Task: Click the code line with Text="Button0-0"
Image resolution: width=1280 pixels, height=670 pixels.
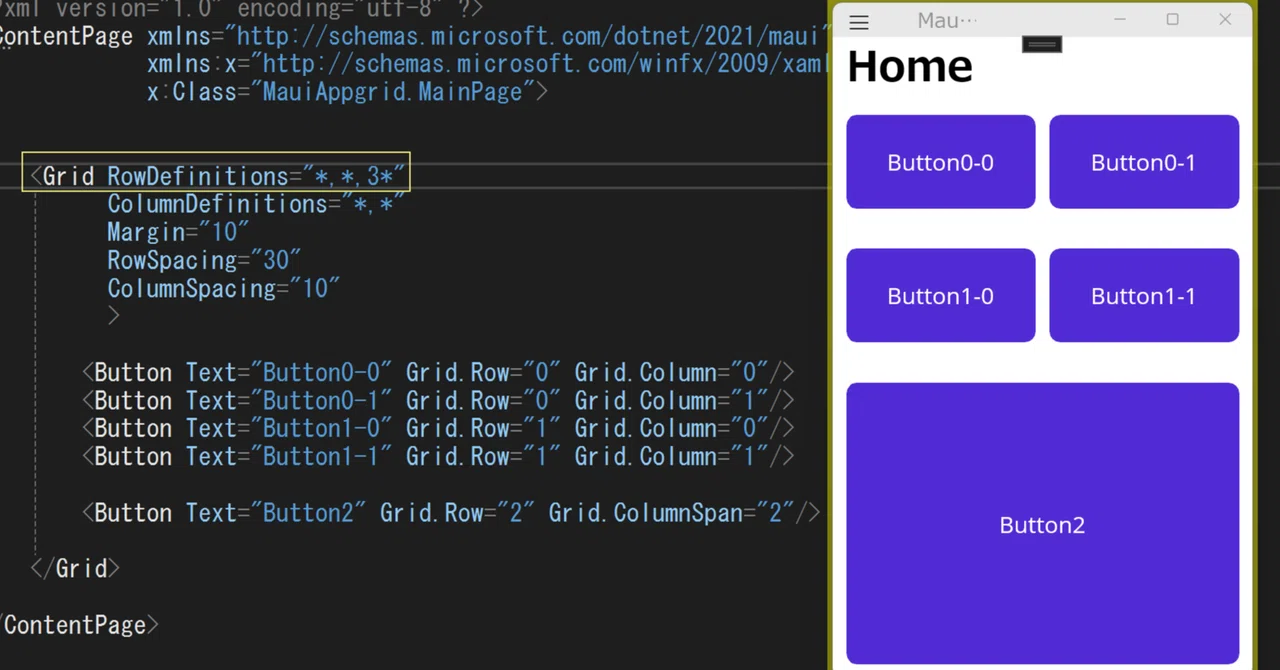Action: pyautogui.click(x=438, y=373)
